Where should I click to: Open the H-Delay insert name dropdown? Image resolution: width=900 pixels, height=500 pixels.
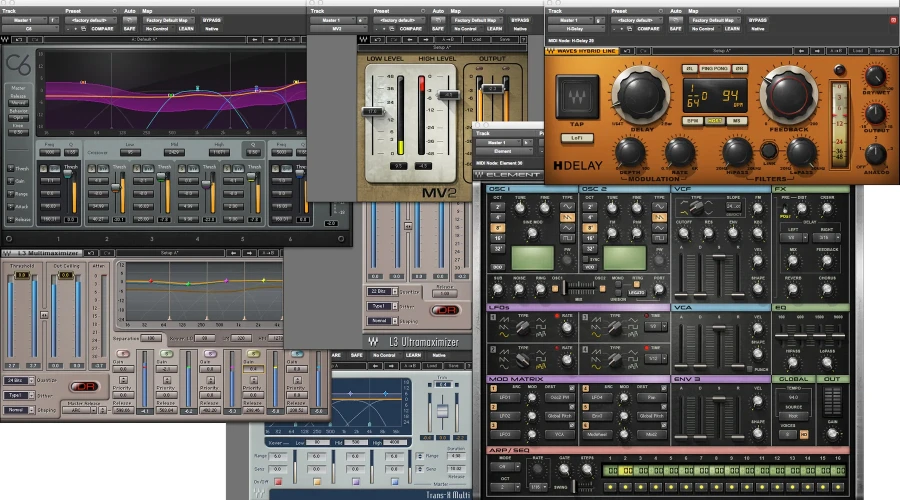tap(575, 29)
